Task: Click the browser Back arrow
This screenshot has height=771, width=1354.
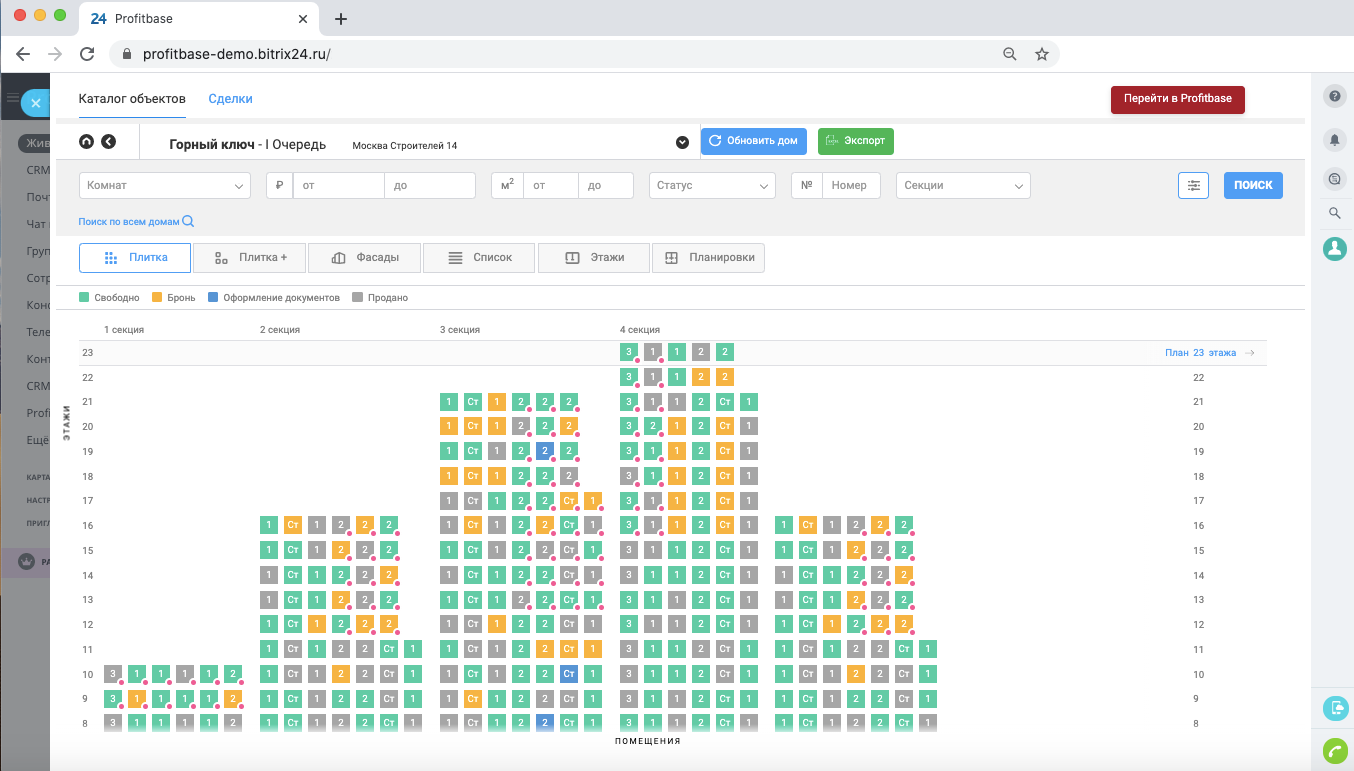Action: coord(23,54)
